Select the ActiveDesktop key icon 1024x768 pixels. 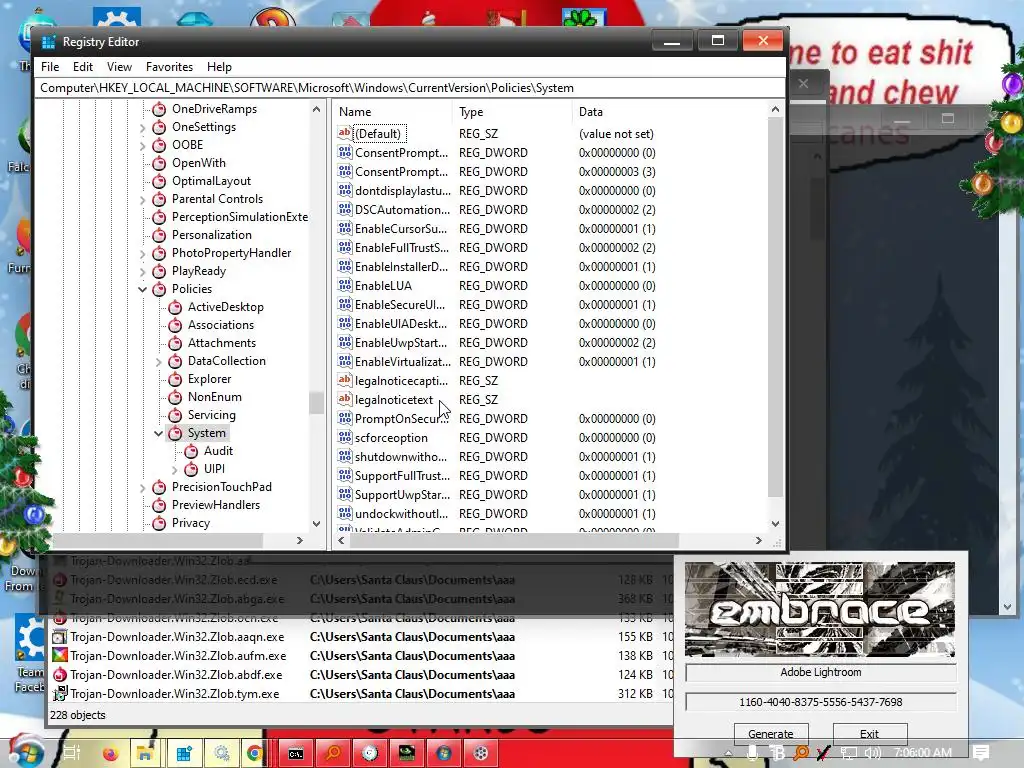(175, 307)
